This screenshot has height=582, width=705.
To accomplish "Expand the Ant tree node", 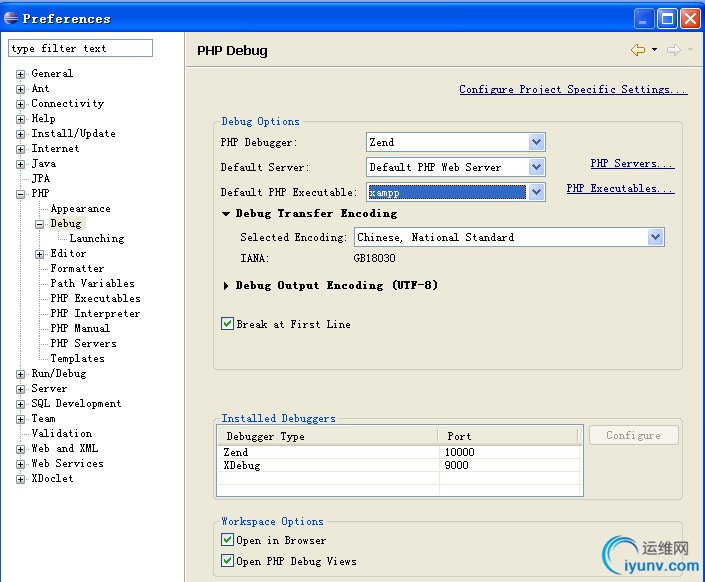I will tap(20, 89).
